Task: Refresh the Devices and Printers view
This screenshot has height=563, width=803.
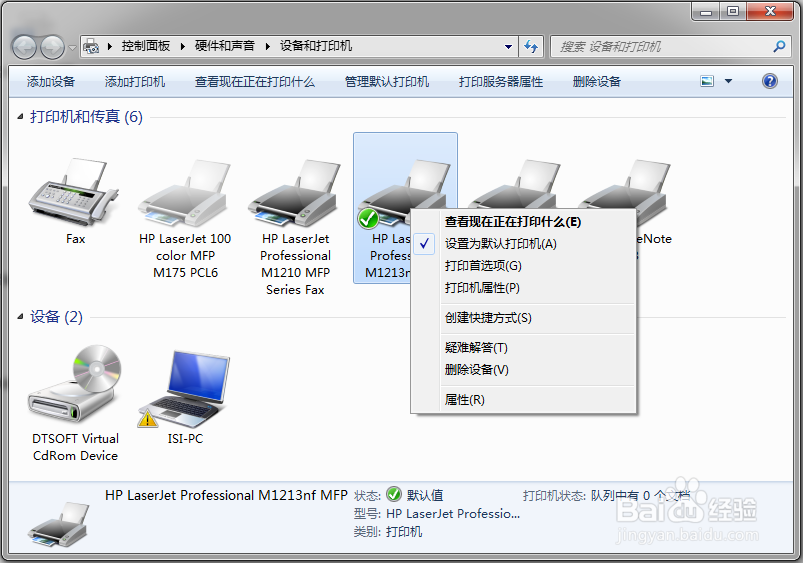Action: click(531, 47)
